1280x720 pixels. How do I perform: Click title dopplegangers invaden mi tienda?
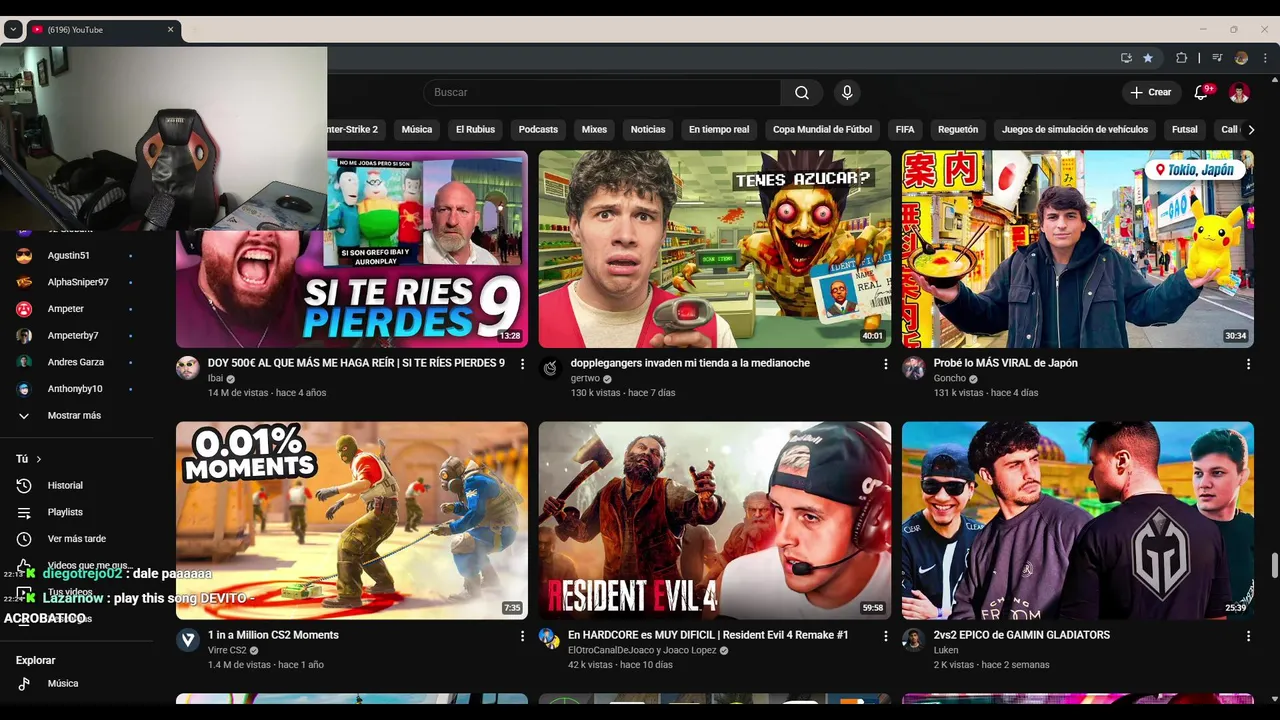click(690, 363)
